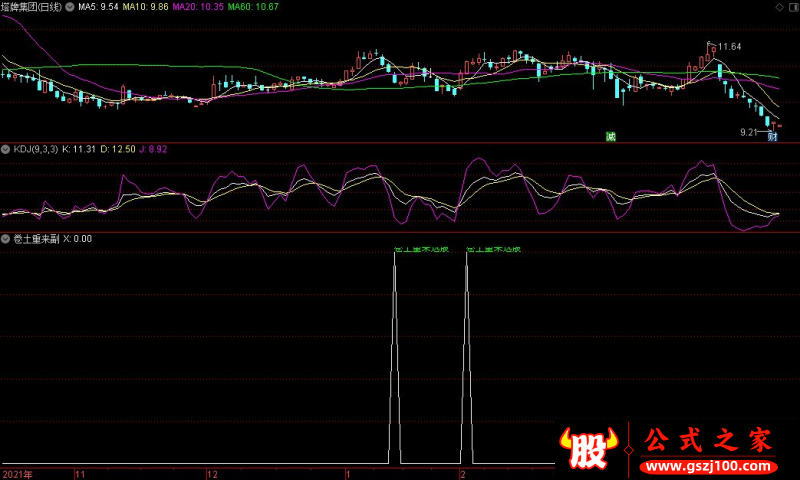Open the dropdown next to 塔牌集团(日线)
This screenshot has height=480, width=800.
coord(69,7)
